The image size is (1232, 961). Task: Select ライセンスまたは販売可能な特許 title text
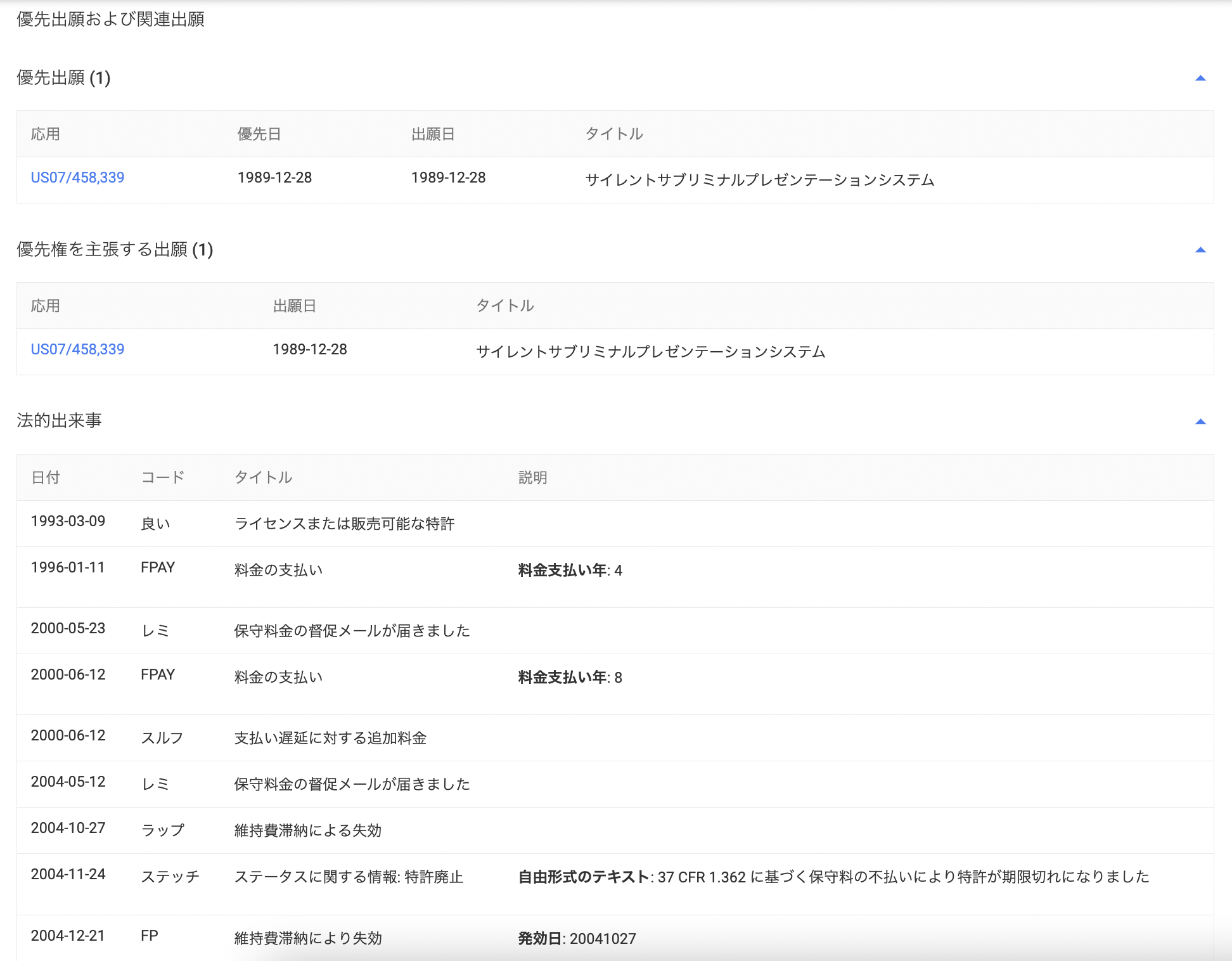(344, 524)
